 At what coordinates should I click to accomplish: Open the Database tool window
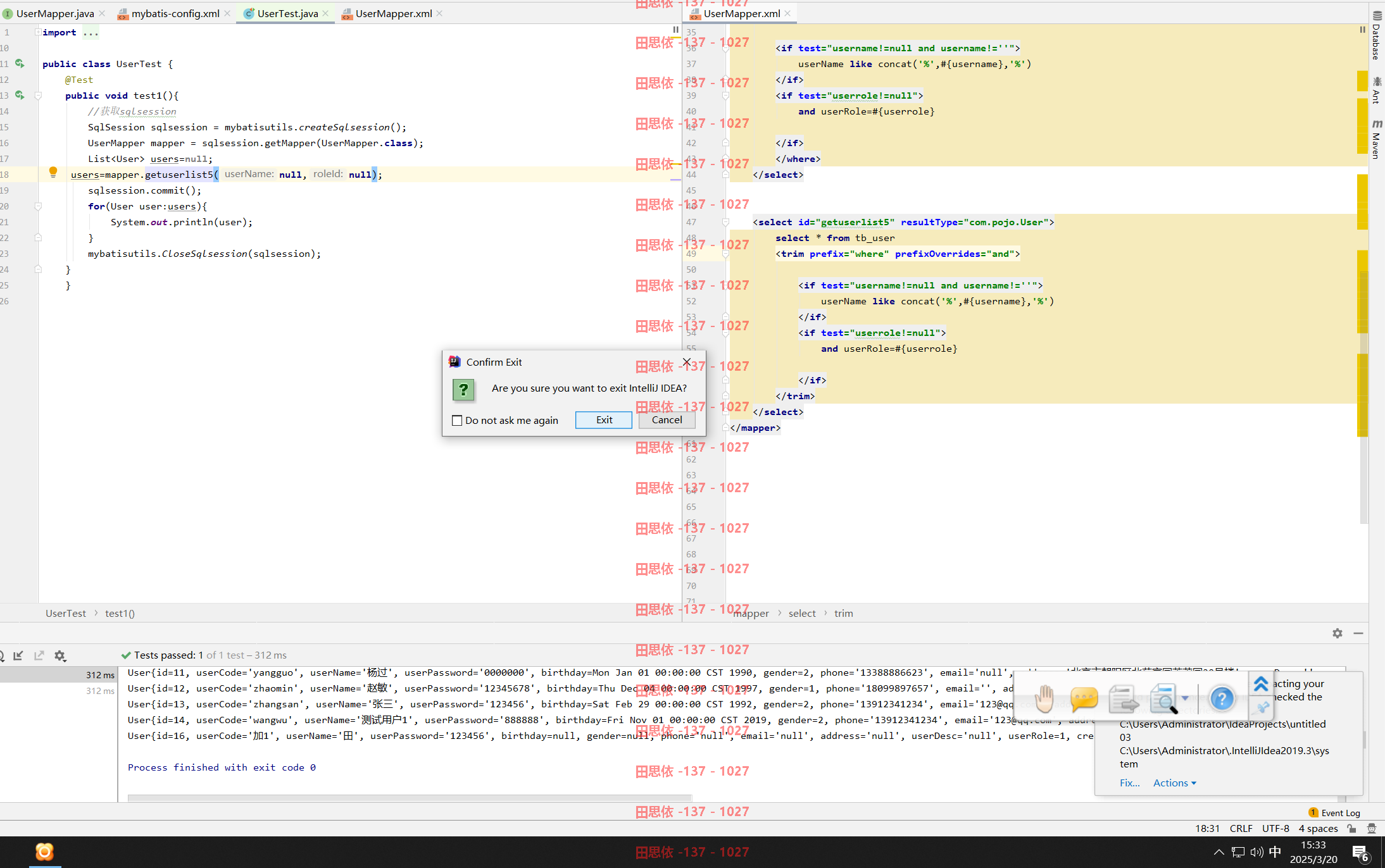click(1377, 35)
